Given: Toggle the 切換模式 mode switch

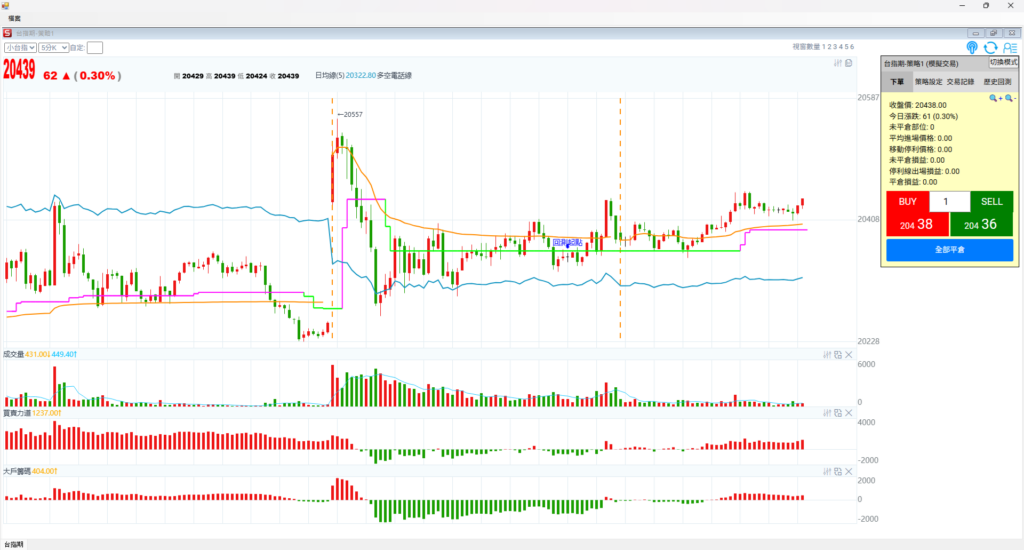Looking at the screenshot, I should (x=1003, y=62).
